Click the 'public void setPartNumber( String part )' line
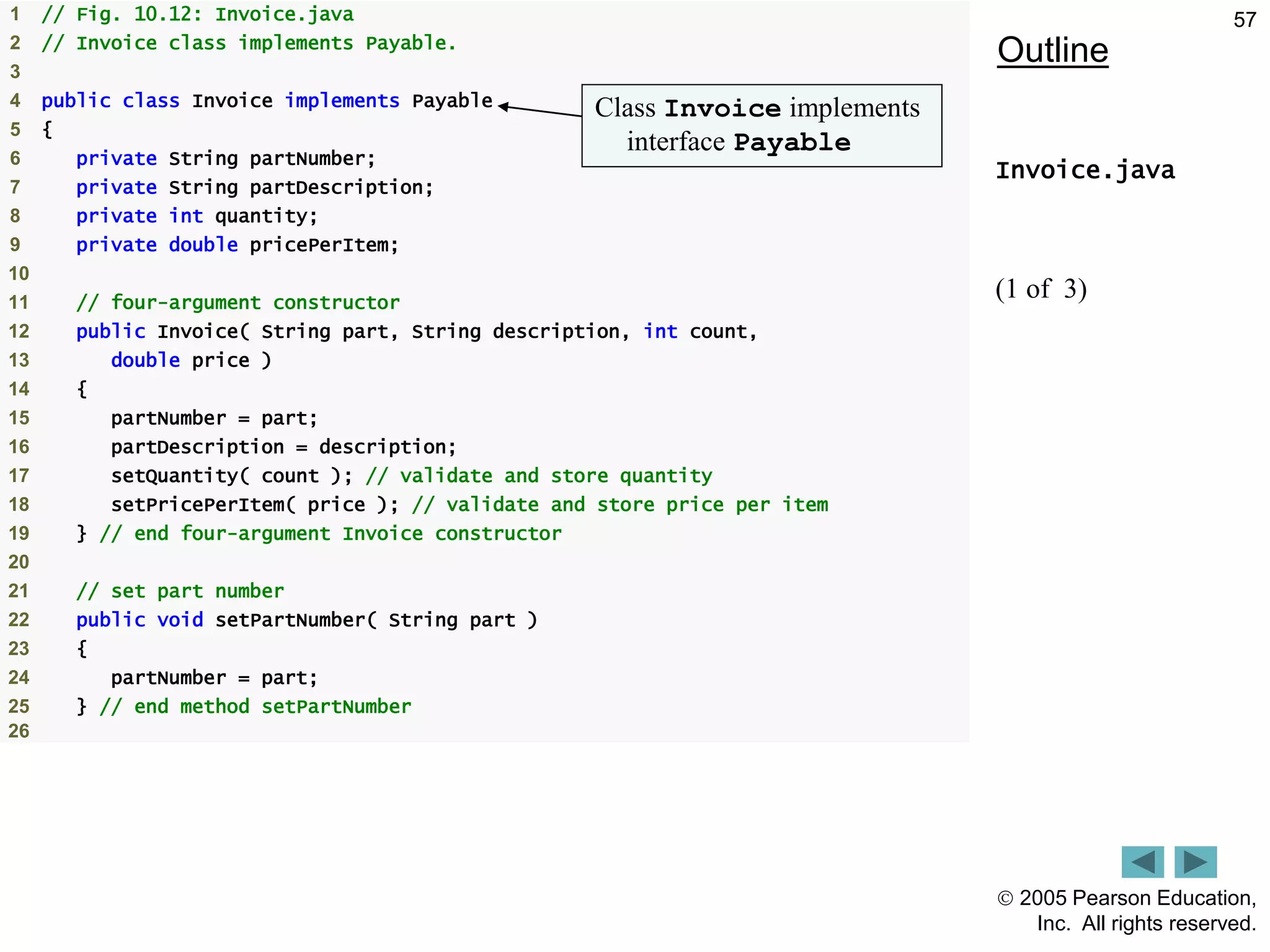This screenshot has width=1270, height=952. coord(307,620)
